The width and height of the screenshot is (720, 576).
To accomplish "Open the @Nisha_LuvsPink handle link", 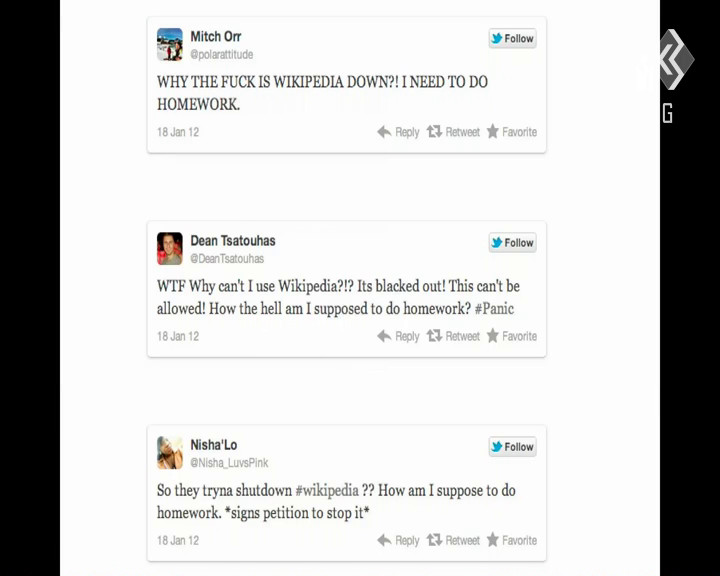I will pyautogui.click(x=229, y=463).
